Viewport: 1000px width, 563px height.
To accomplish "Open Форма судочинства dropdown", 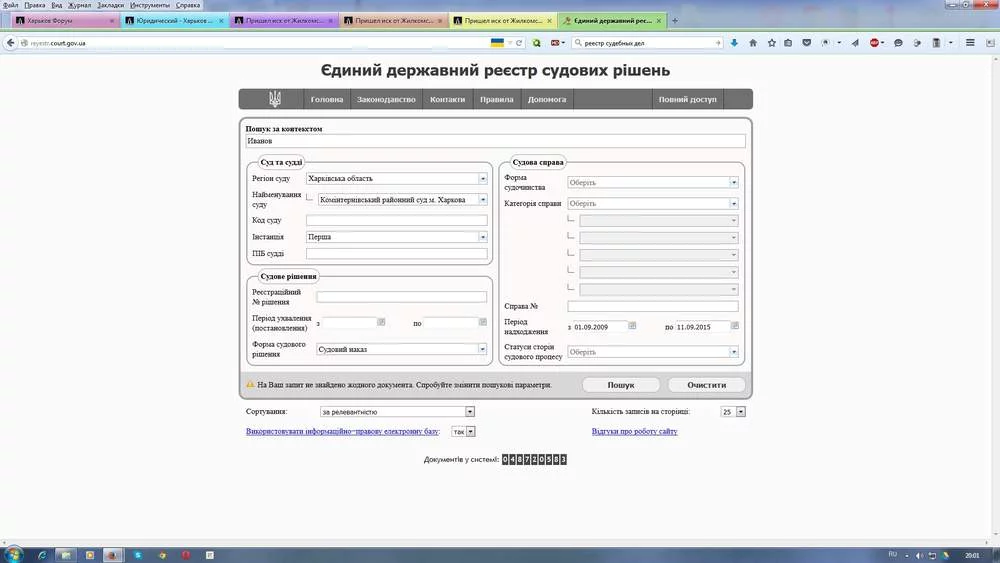I will click(733, 182).
